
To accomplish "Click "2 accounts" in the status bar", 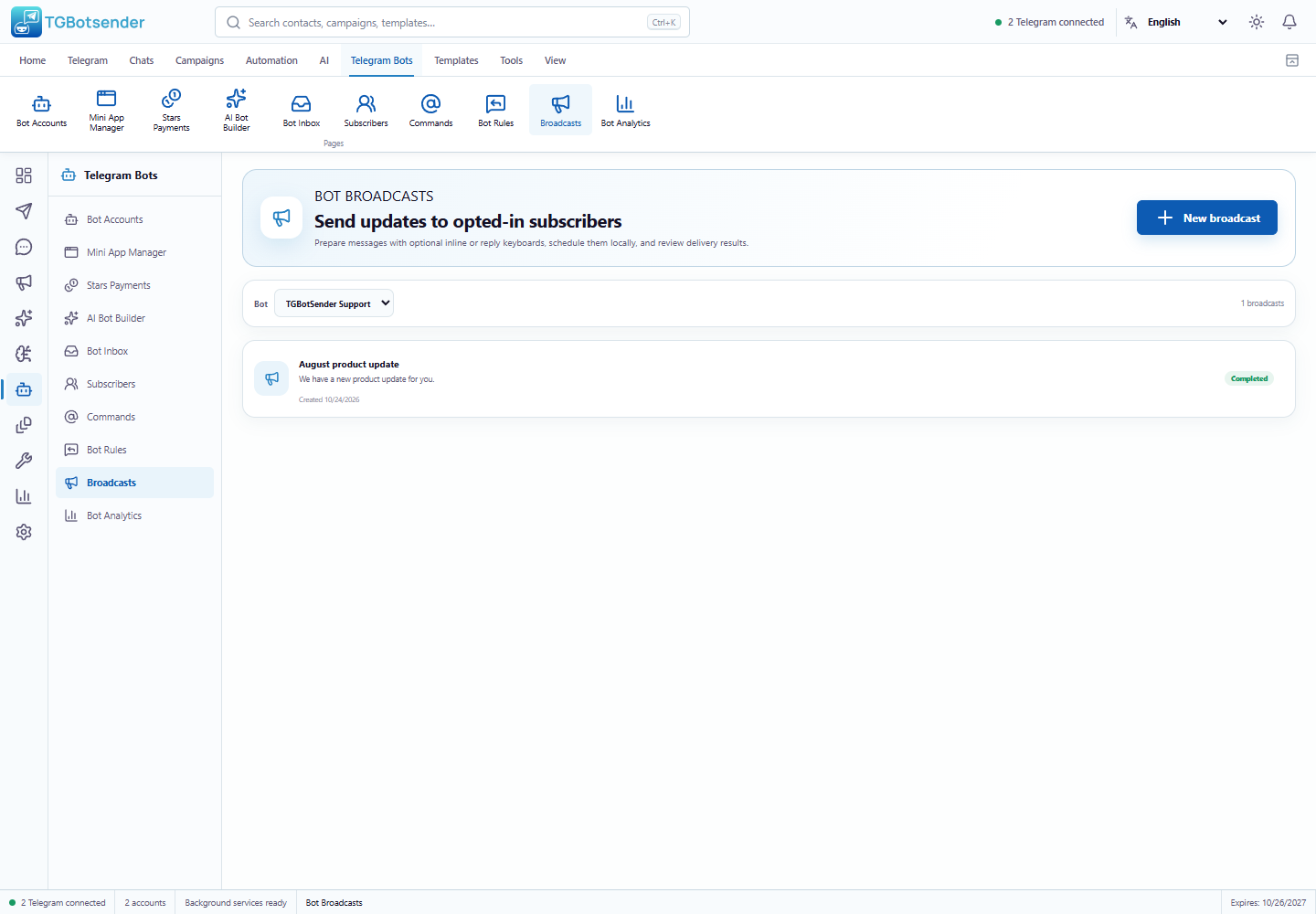I will click(x=145, y=903).
